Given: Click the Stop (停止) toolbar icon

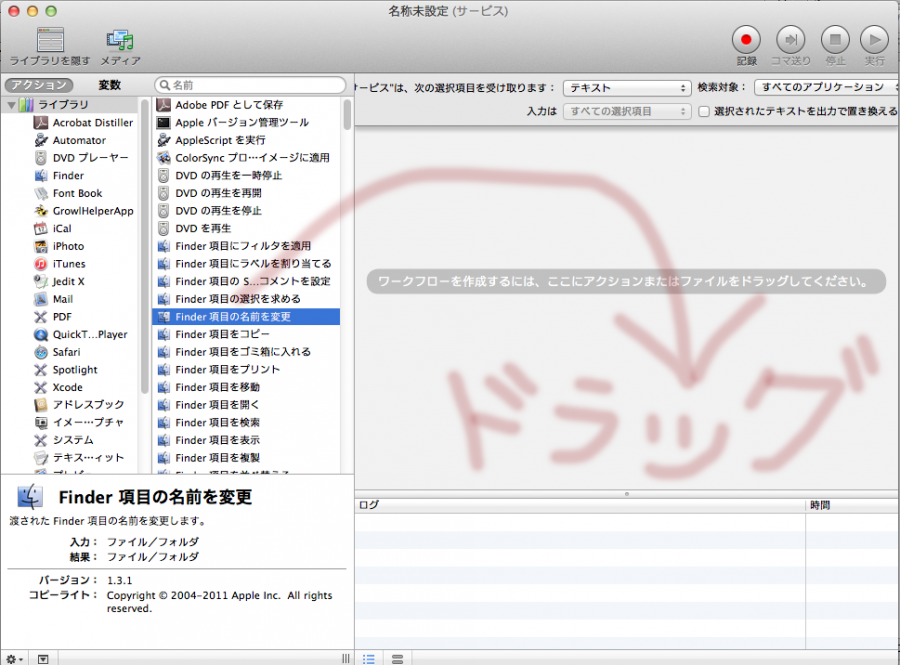Looking at the screenshot, I should coord(834,40).
